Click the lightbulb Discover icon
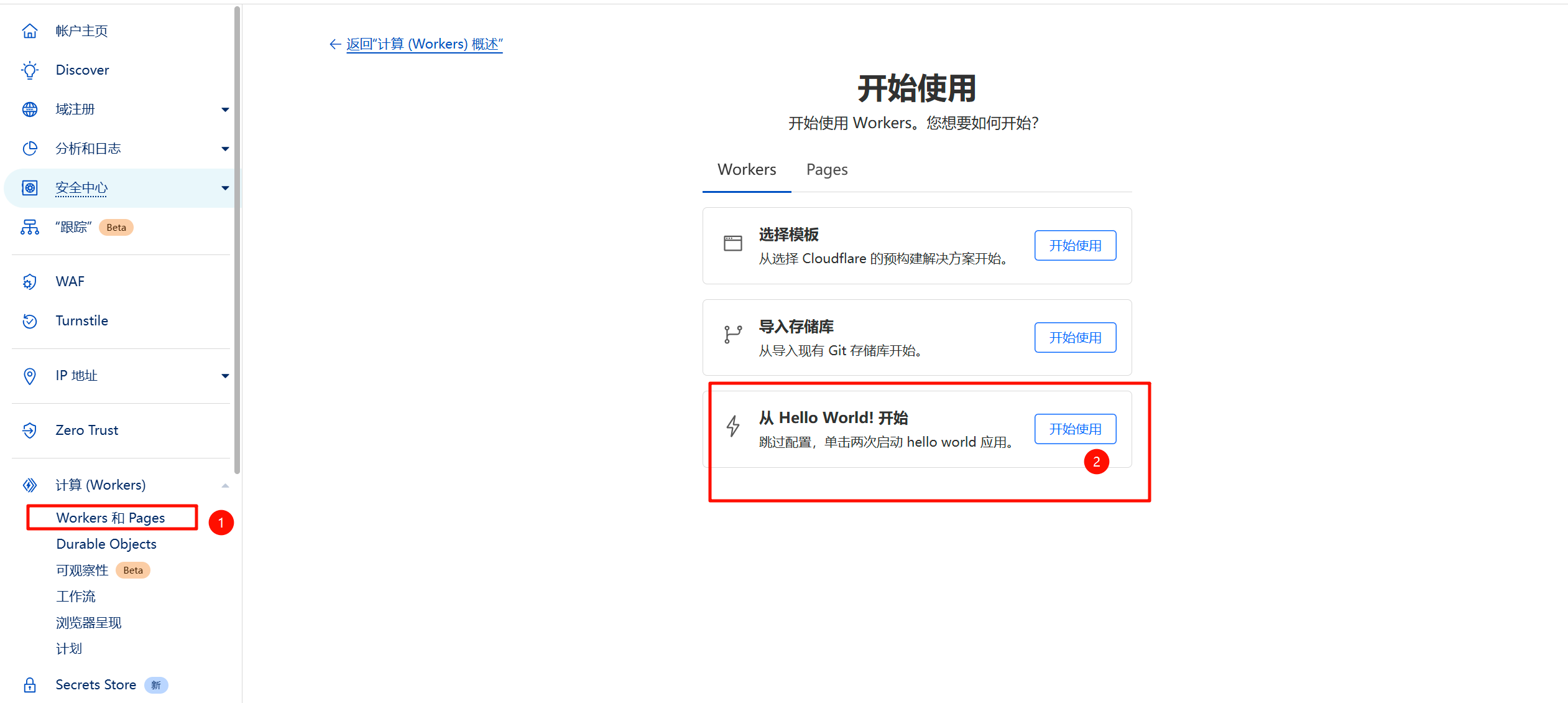Screen dimensions: 1568x703 tap(30, 70)
